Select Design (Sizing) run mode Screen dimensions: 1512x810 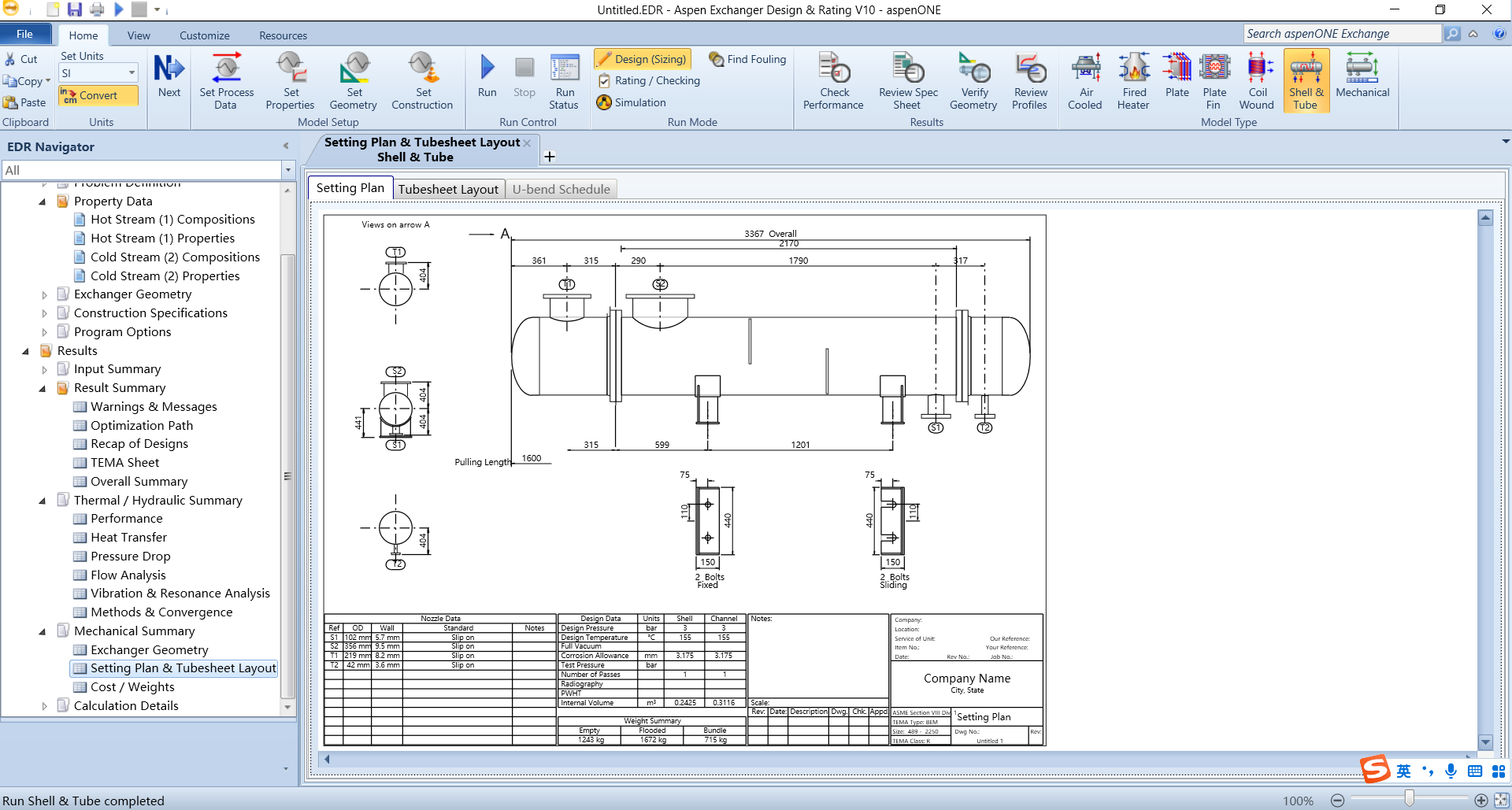point(642,59)
